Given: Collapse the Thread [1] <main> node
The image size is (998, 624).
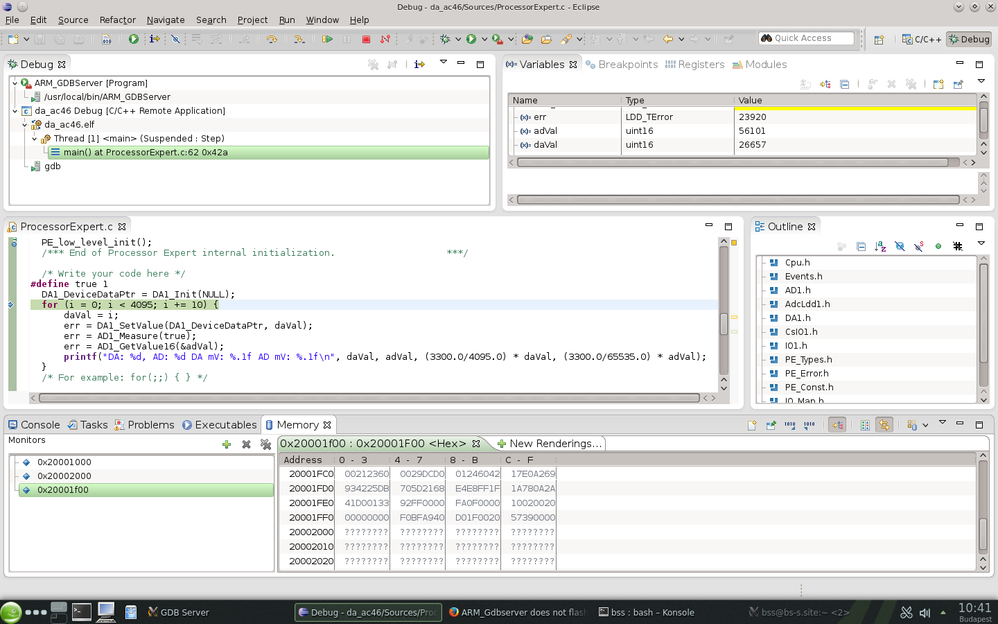Looking at the screenshot, I should (x=36, y=139).
